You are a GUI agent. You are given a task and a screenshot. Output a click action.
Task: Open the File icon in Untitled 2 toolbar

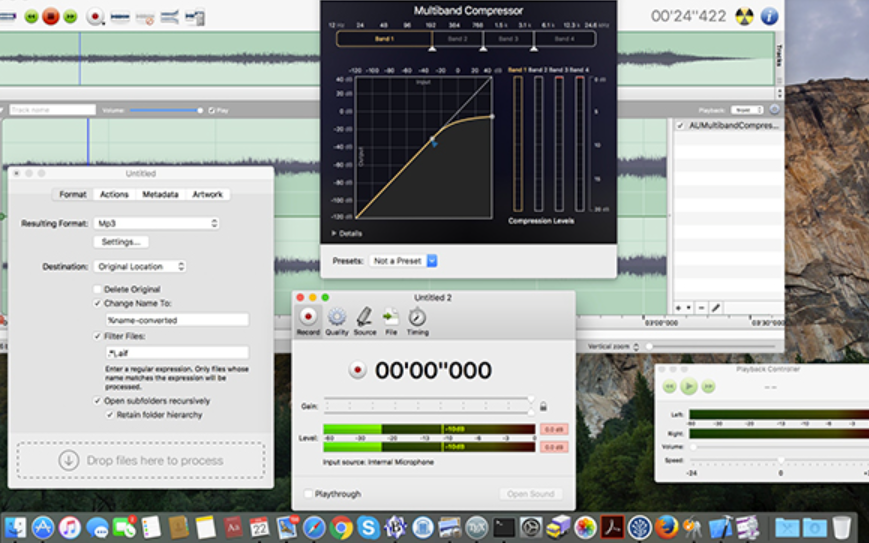click(391, 321)
